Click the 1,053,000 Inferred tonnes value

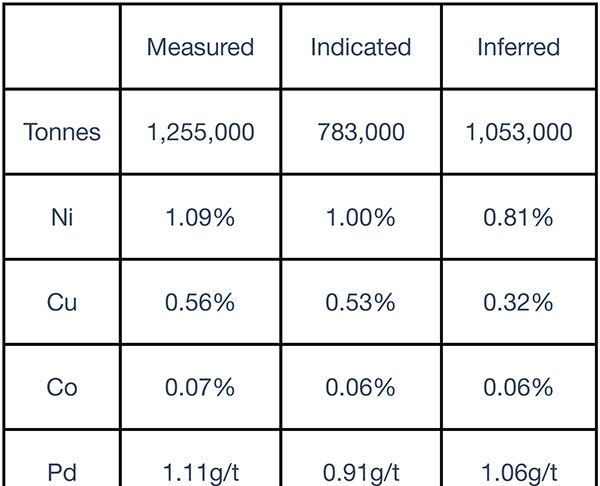(x=519, y=132)
